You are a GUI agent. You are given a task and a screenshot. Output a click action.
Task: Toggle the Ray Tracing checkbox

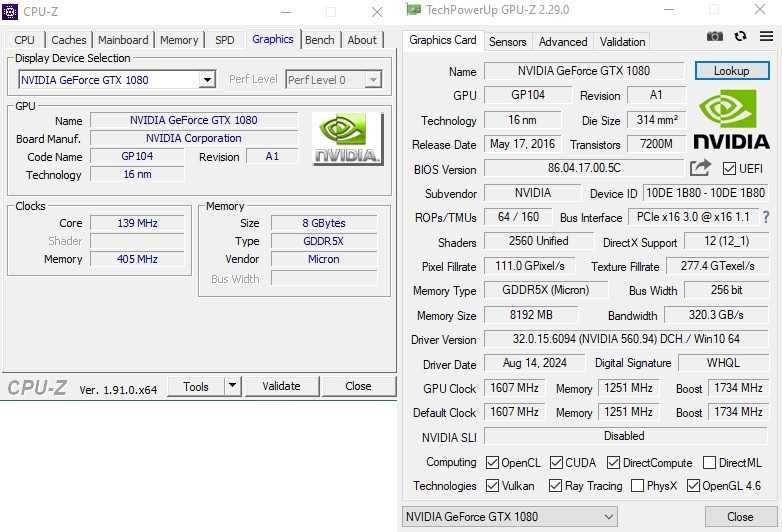pos(555,486)
